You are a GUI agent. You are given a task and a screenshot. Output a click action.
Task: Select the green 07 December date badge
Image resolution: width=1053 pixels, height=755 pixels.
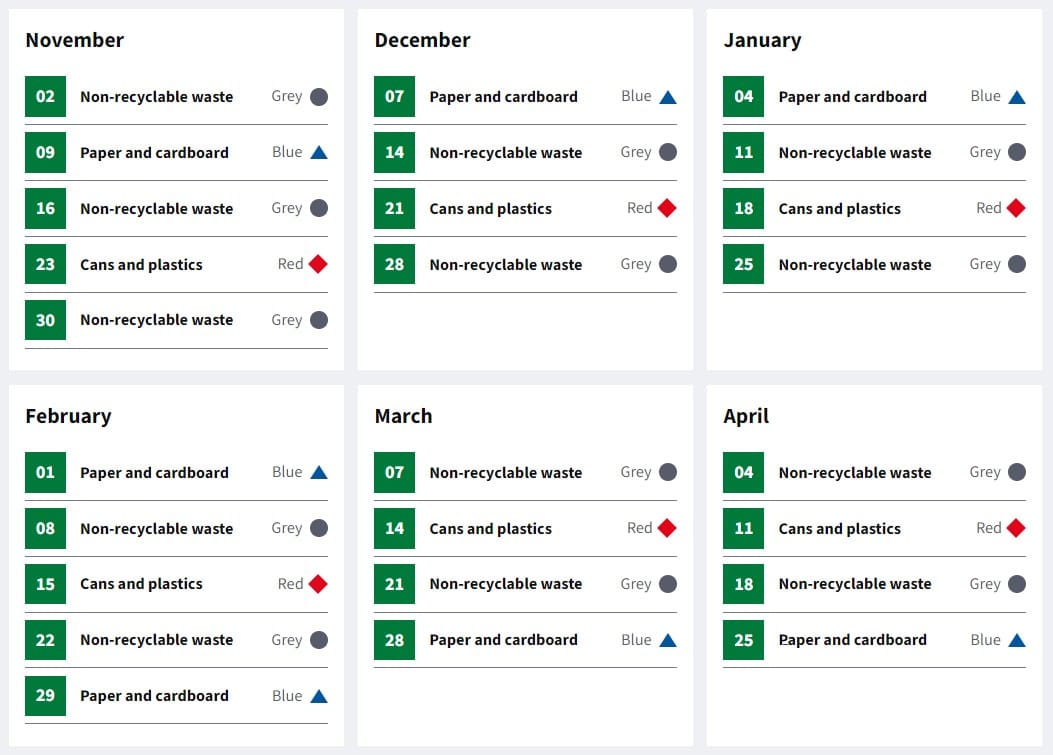(395, 97)
